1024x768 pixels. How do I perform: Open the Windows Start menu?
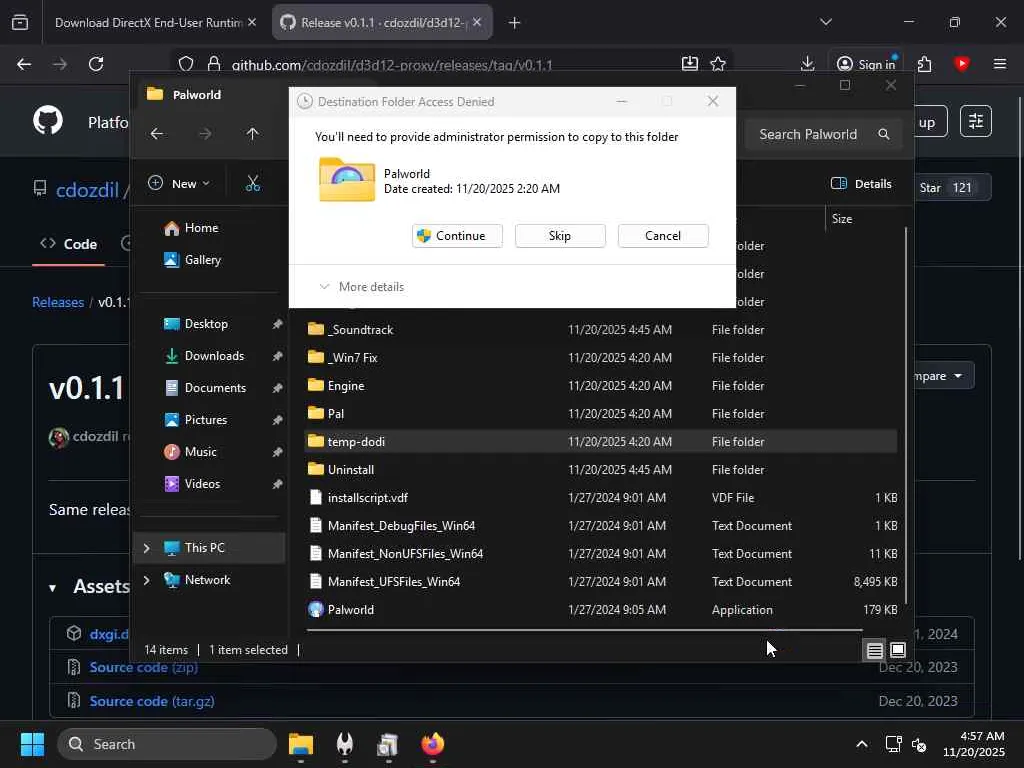[x=32, y=744]
